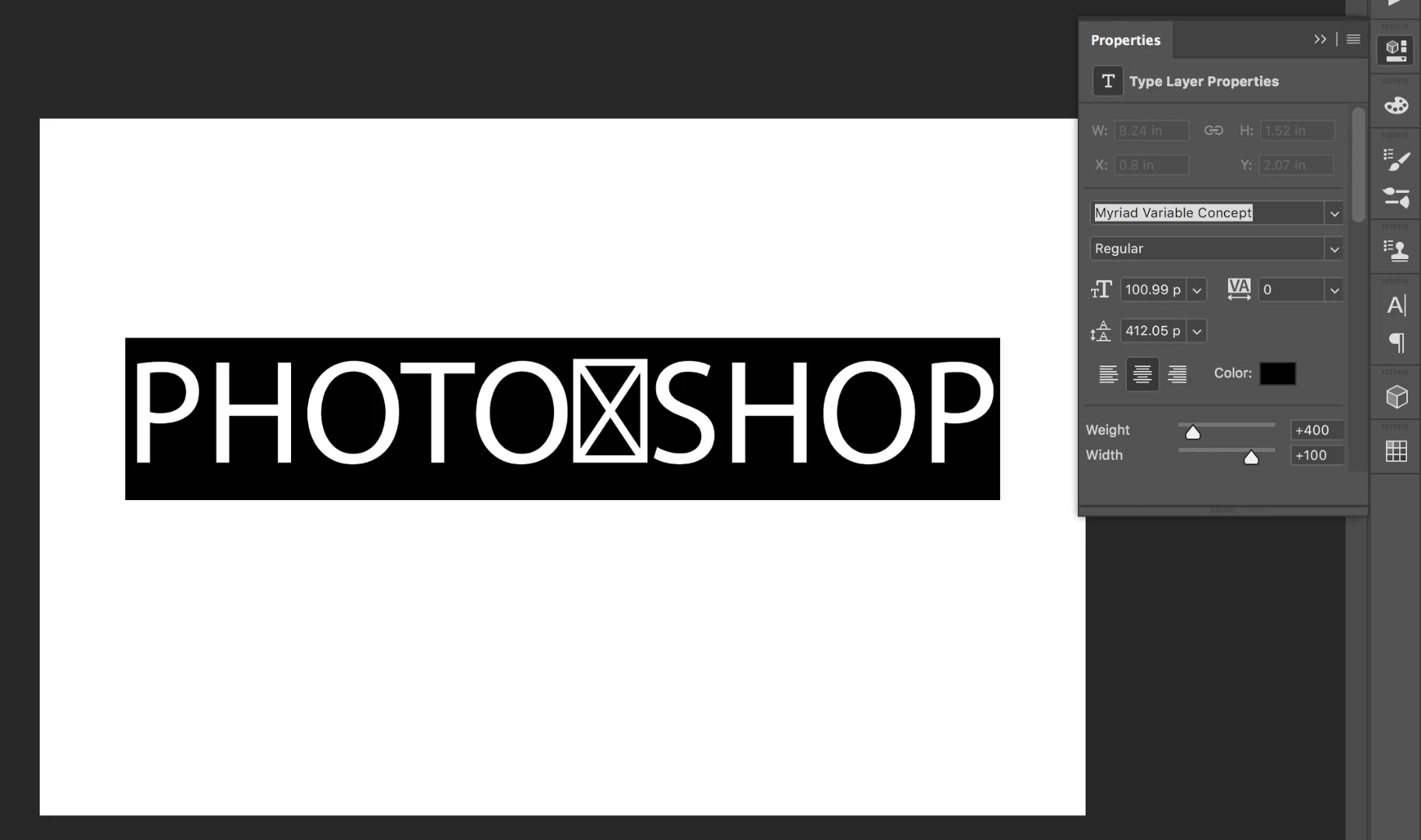
Task: Click the font size icon
Action: [1101, 290]
